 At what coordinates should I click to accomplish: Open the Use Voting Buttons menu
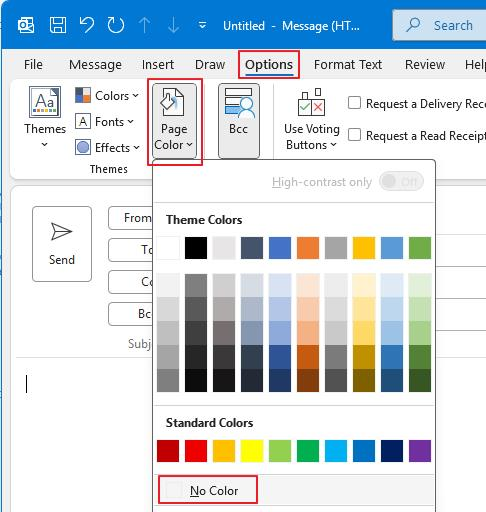click(311, 120)
